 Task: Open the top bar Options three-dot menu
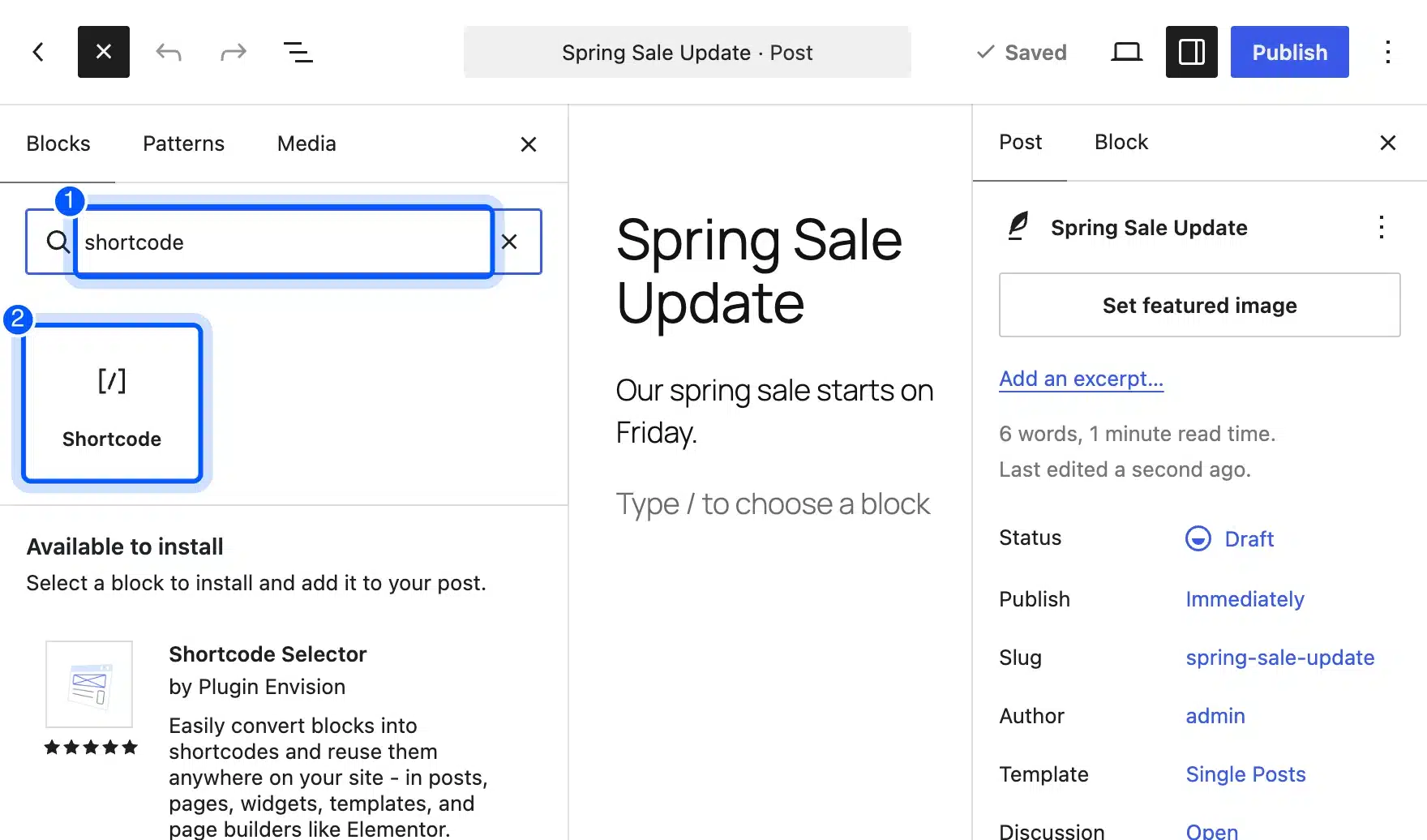tap(1388, 52)
